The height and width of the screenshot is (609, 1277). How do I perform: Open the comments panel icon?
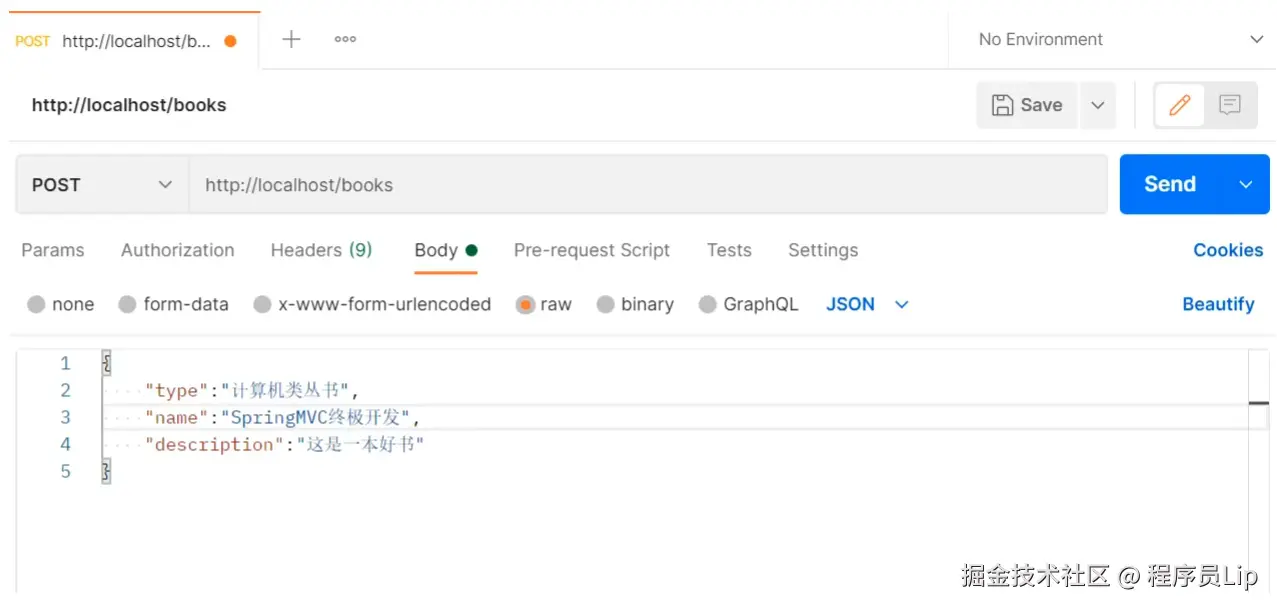pos(1229,105)
